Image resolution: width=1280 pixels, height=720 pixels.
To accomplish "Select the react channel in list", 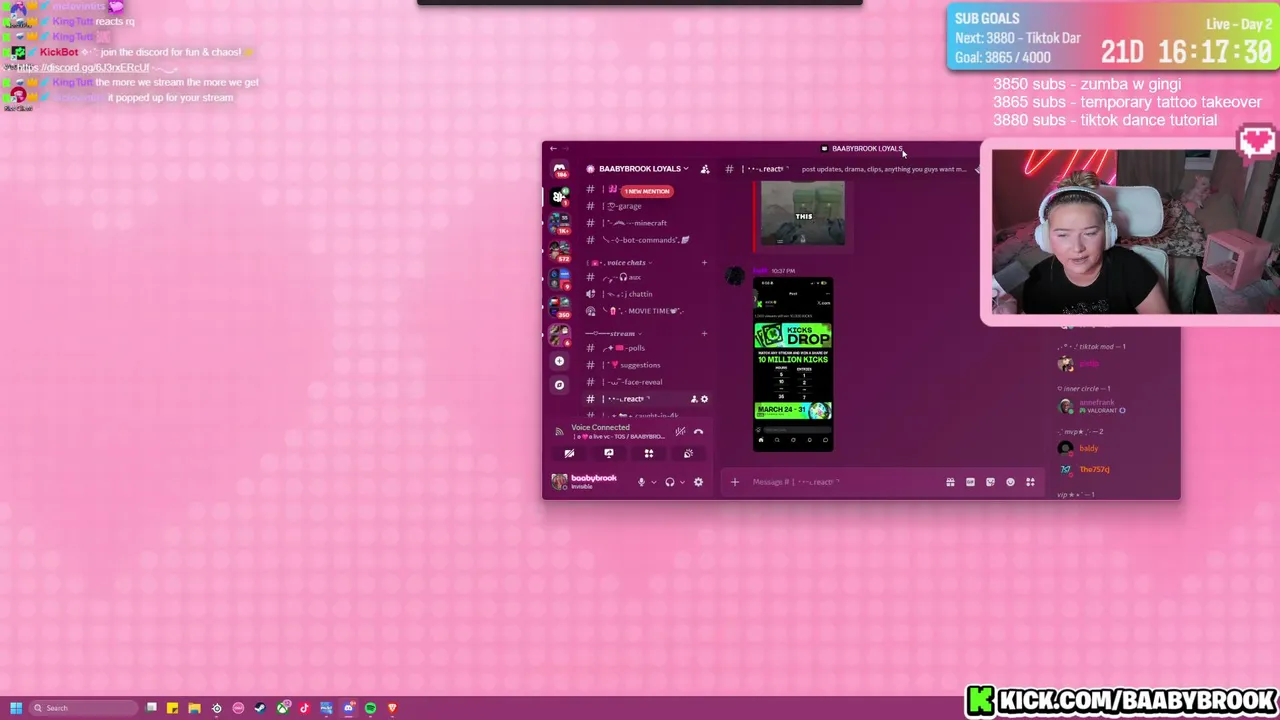I will [x=645, y=399].
